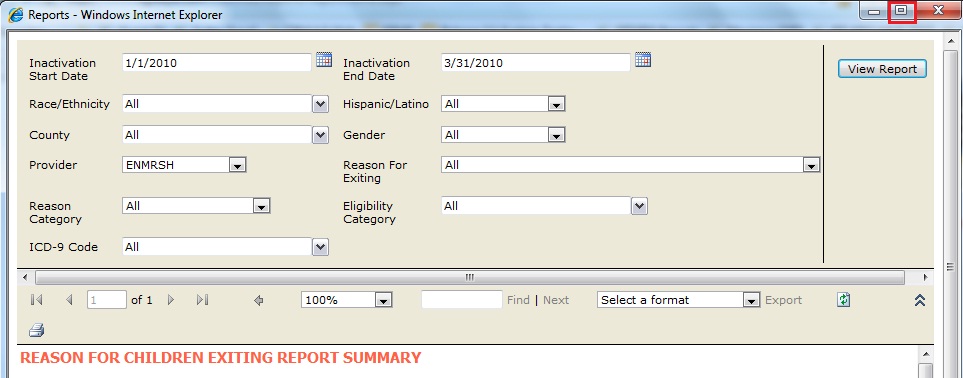Refresh the report with green icon

(844, 299)
